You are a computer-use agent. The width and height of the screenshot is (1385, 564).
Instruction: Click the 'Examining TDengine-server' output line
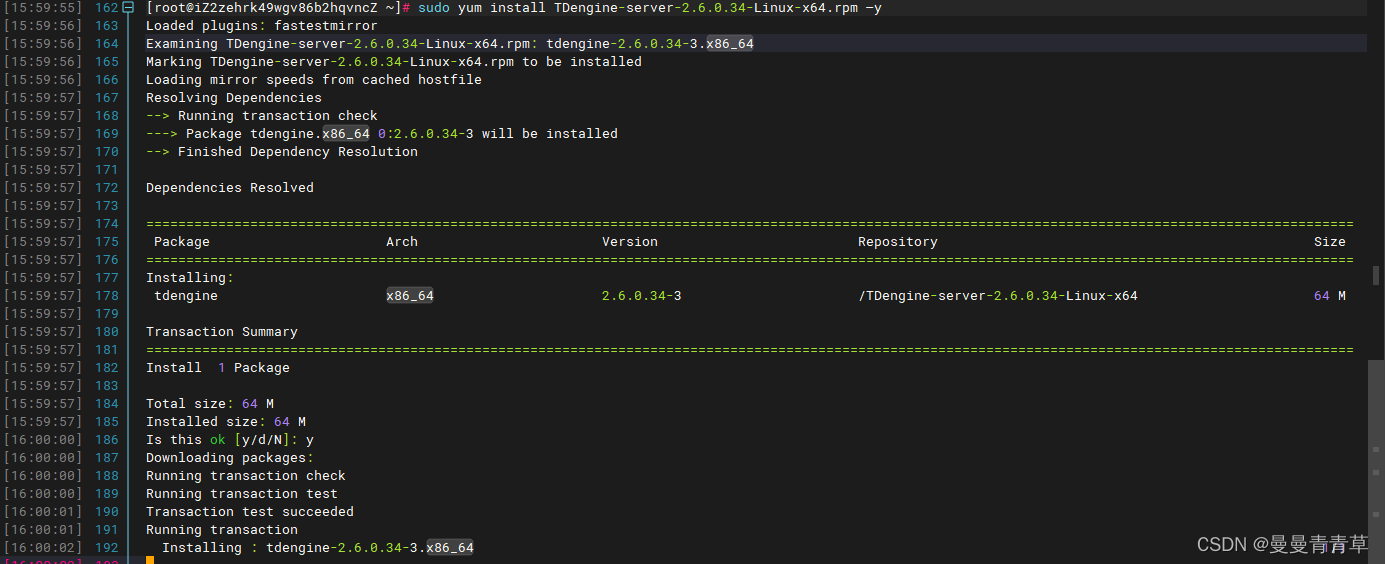tap(450, 44)
